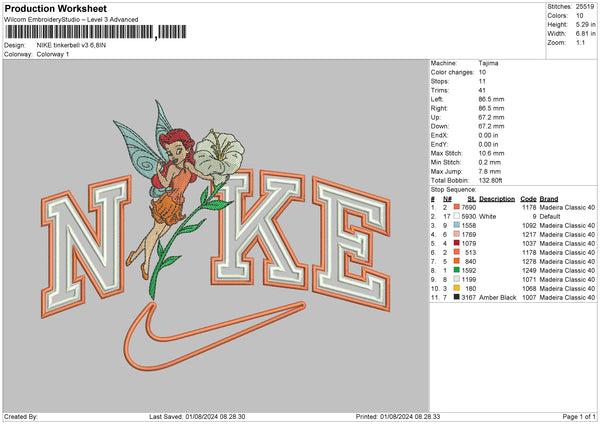The image size is (600, 424).
Task: Click the barcode below the worksheet header
Action: click(x=96, y=32)
